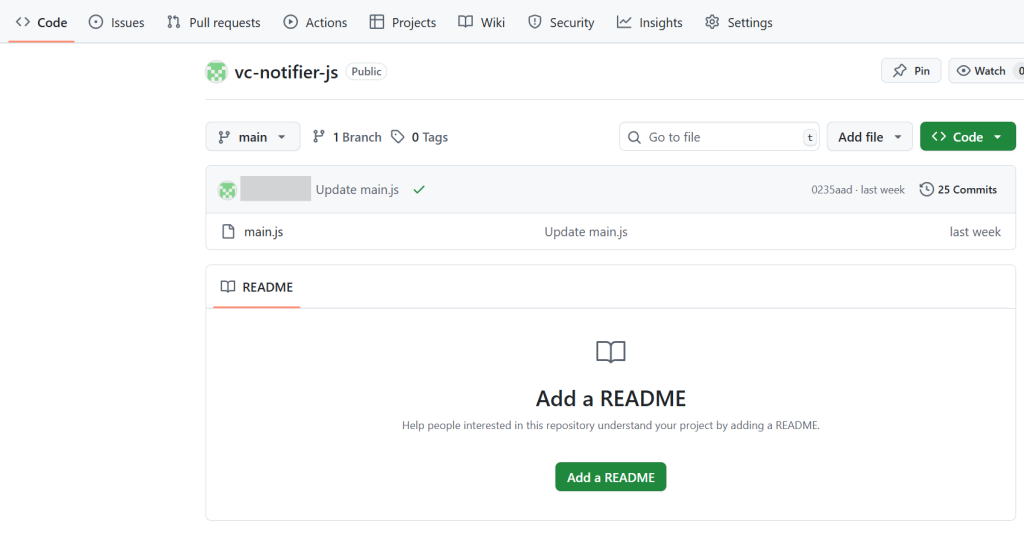Click the green Add a README button
This screenshot has width=1024, height=552.
point(611,477)
